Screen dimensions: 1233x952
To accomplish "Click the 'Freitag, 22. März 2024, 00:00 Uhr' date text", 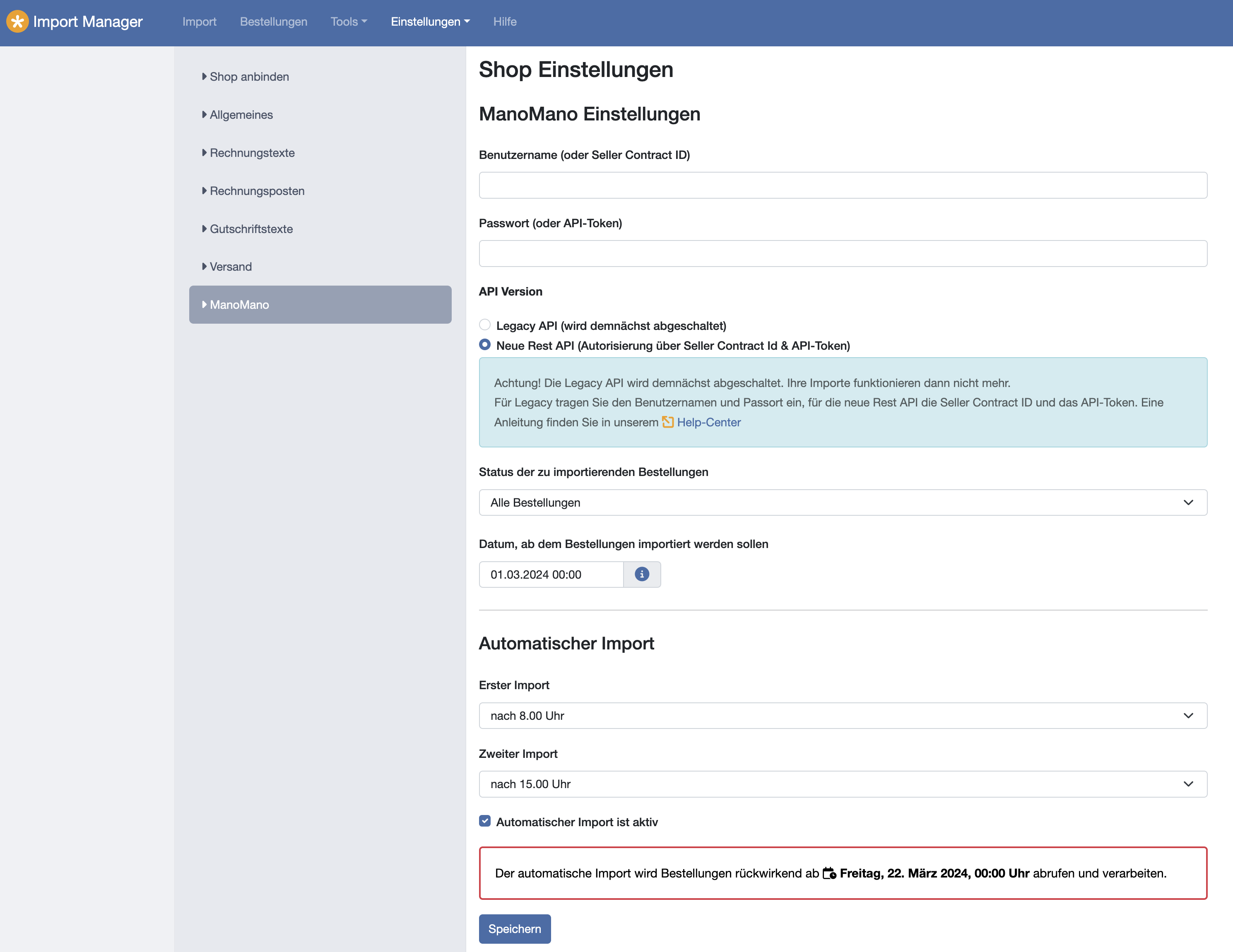I will (934, 873).
